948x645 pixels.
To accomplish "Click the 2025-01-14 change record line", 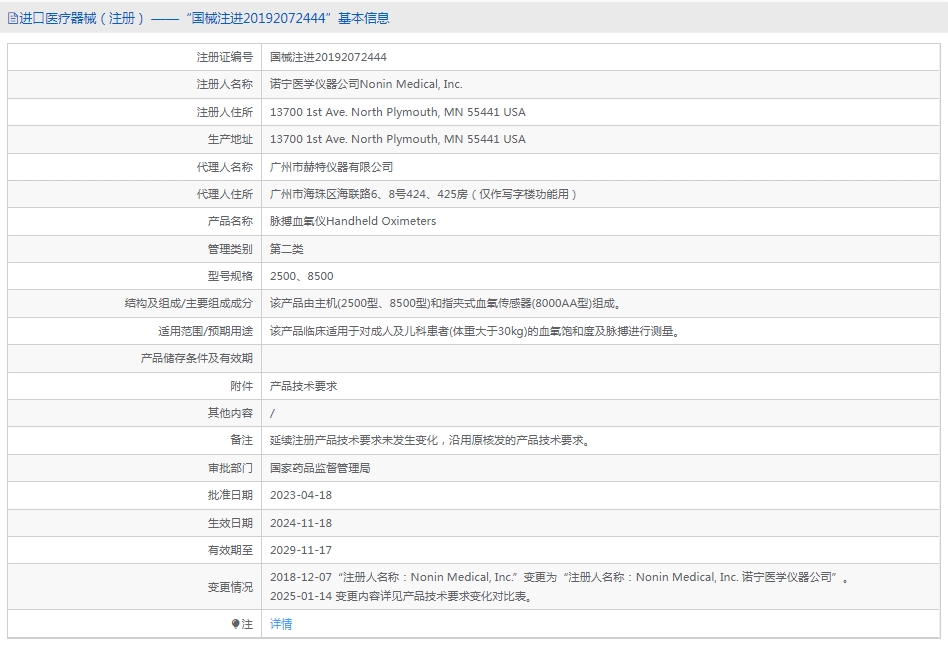I will coord(400,597).
